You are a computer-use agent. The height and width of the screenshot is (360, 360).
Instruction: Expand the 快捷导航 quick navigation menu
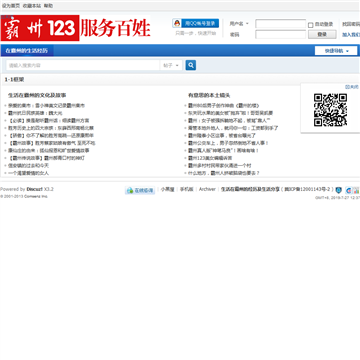[x=336, y=51]
